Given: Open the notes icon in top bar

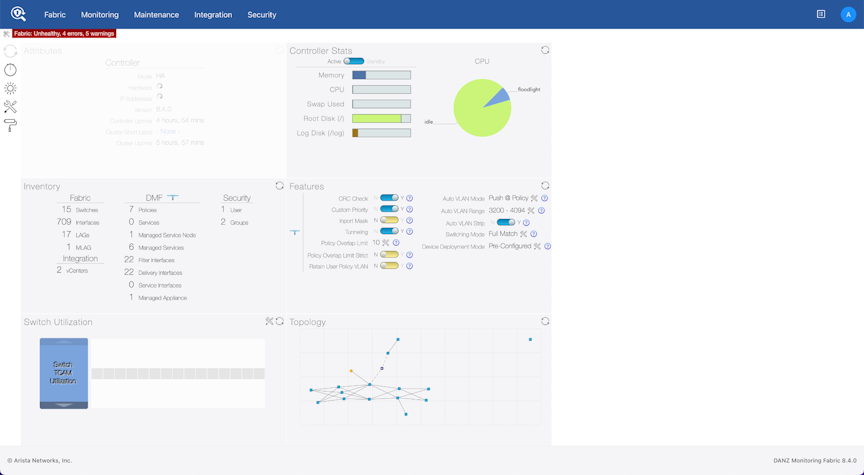Looking at the screenshot, I should click(x=821, y=14).
